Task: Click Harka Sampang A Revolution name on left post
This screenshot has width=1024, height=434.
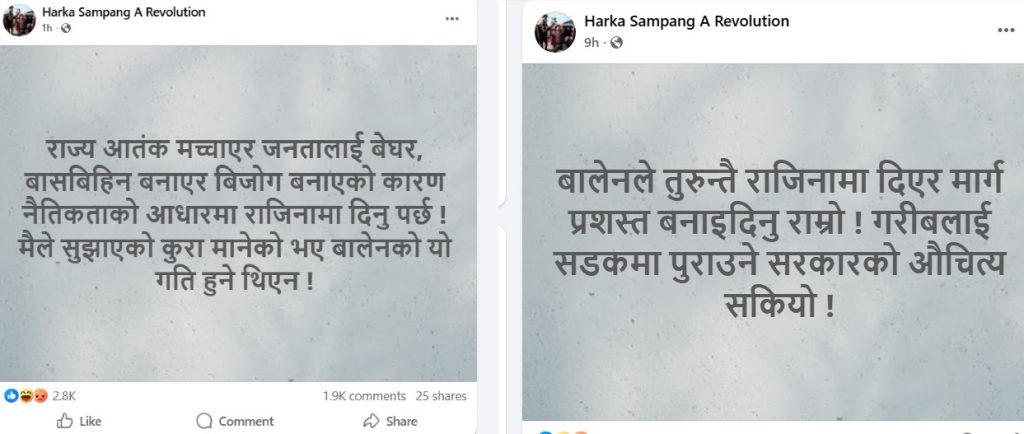Action: tap(124, 12)
